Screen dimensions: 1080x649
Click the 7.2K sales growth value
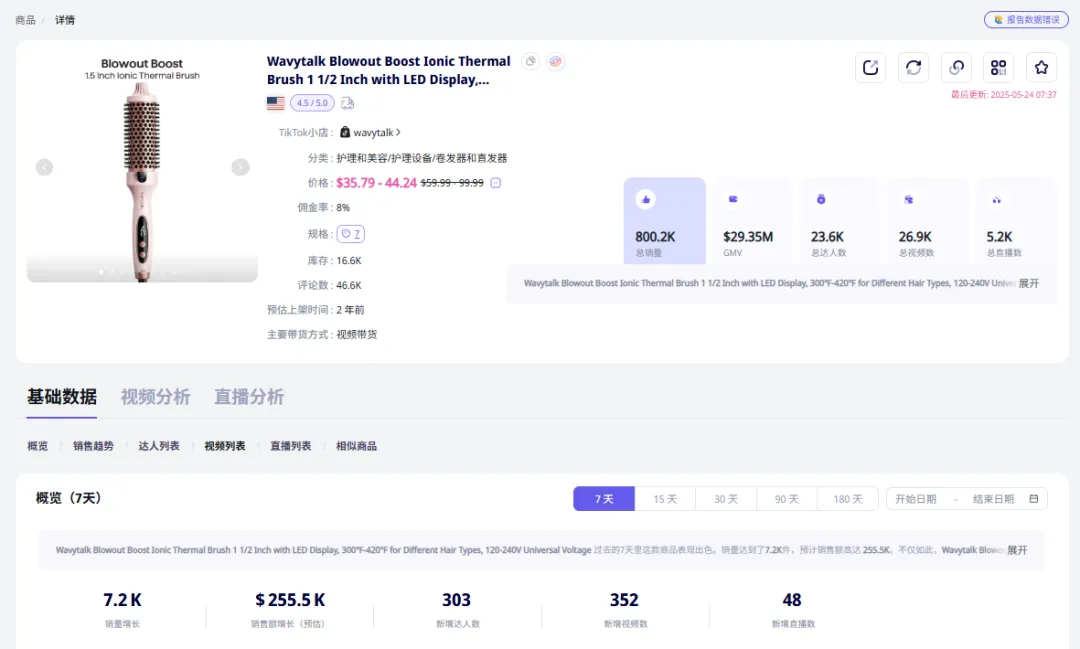[123, 599]
